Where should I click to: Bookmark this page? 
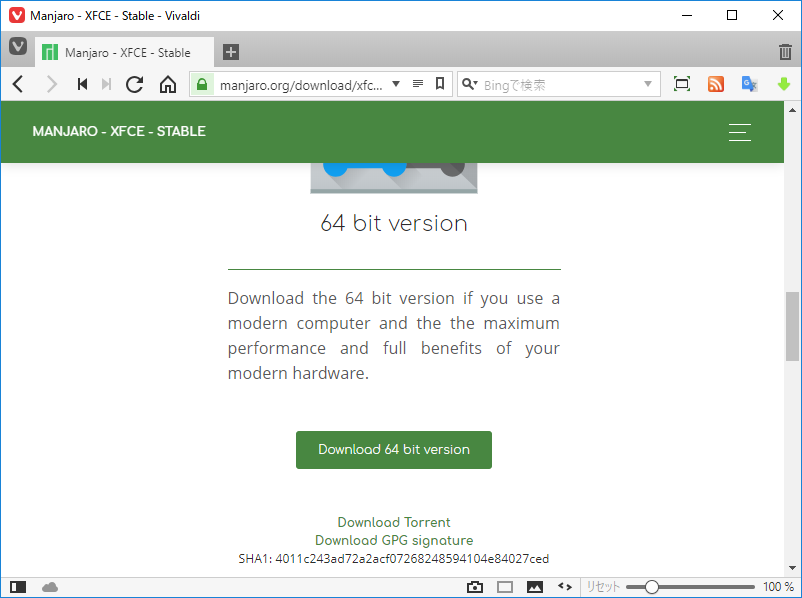[x=440, y=84]
